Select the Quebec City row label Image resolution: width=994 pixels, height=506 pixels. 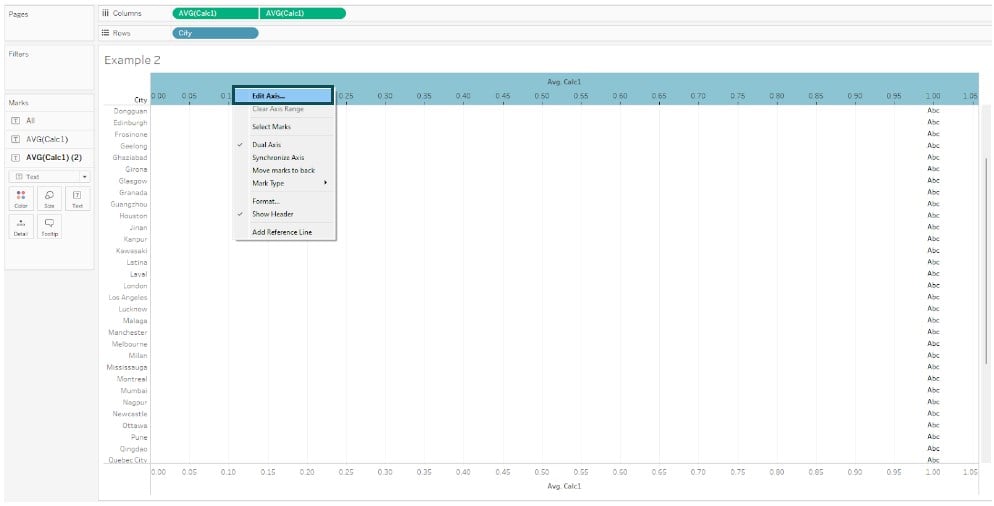(127, 460)
